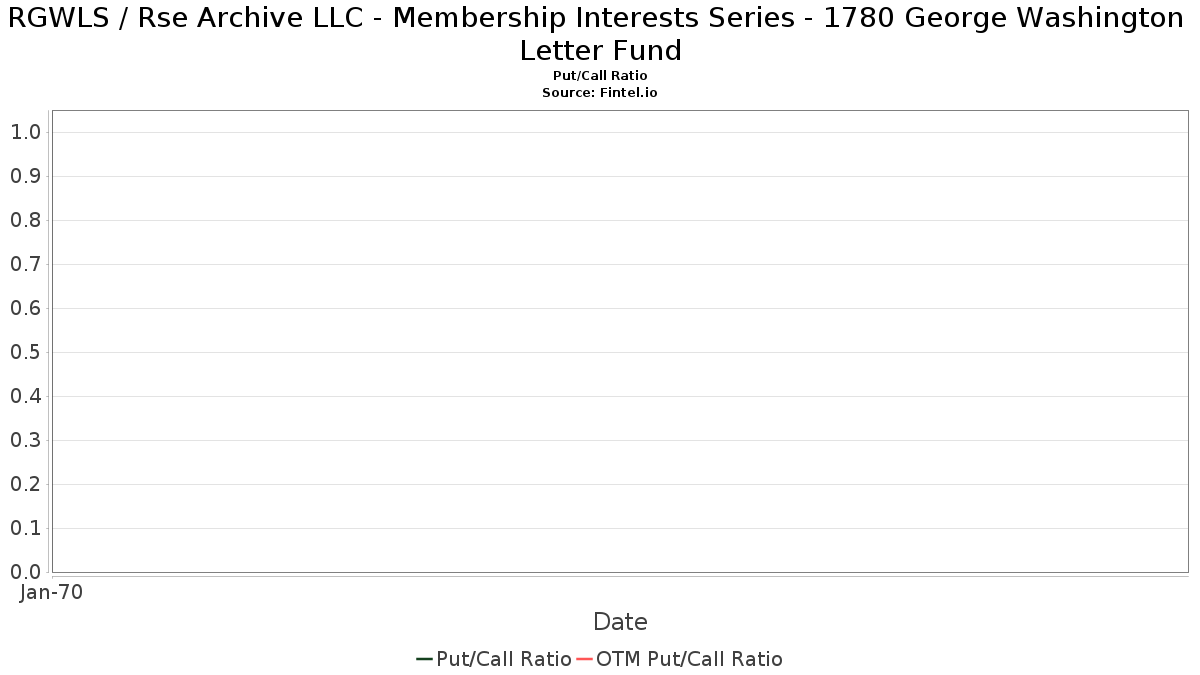Click the 0.2 y-axis label
This screenshot has height=675, width=1200.
click(26, 484)
